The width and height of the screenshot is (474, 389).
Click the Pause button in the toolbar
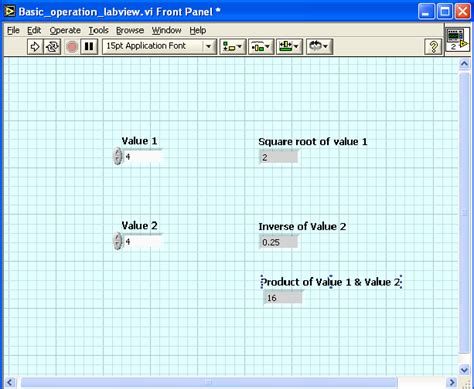pyautogui.click(x=89, y=46)
